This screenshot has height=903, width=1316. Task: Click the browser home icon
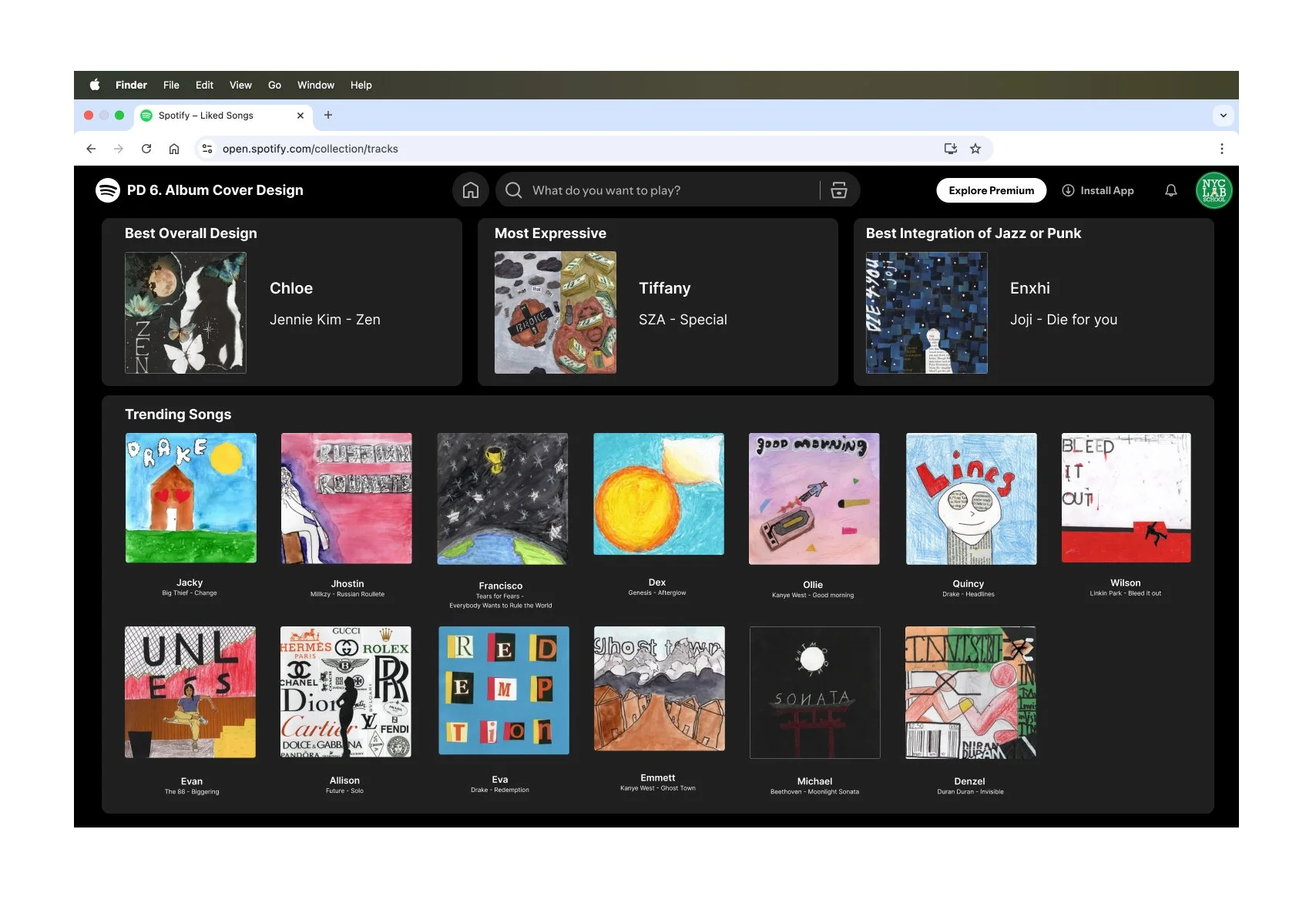pos(174,149)
